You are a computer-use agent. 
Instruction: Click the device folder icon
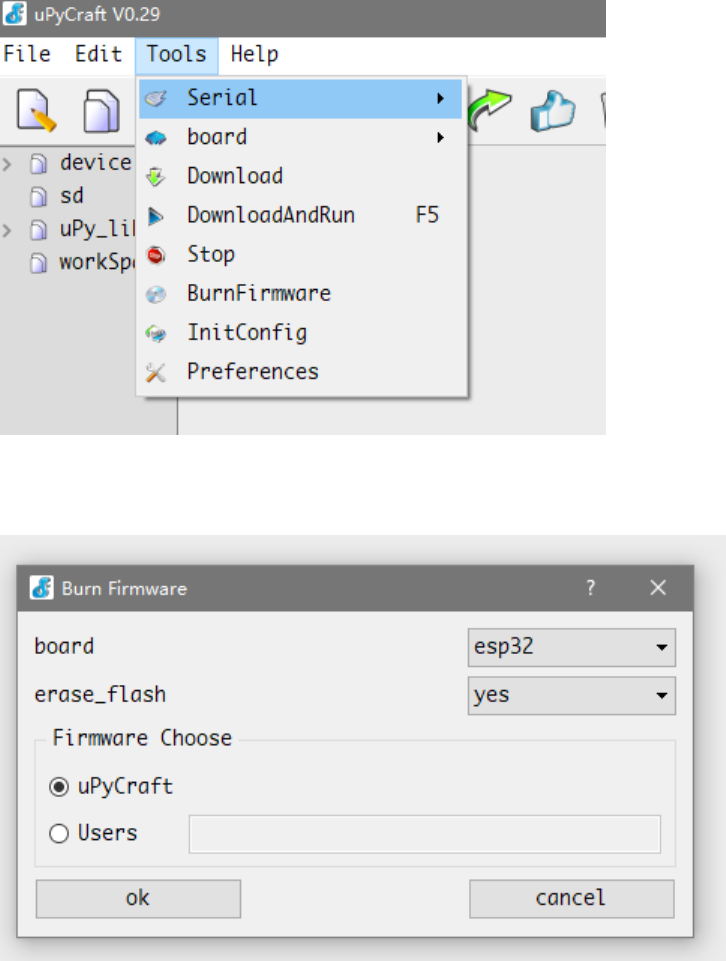[39, 164]
